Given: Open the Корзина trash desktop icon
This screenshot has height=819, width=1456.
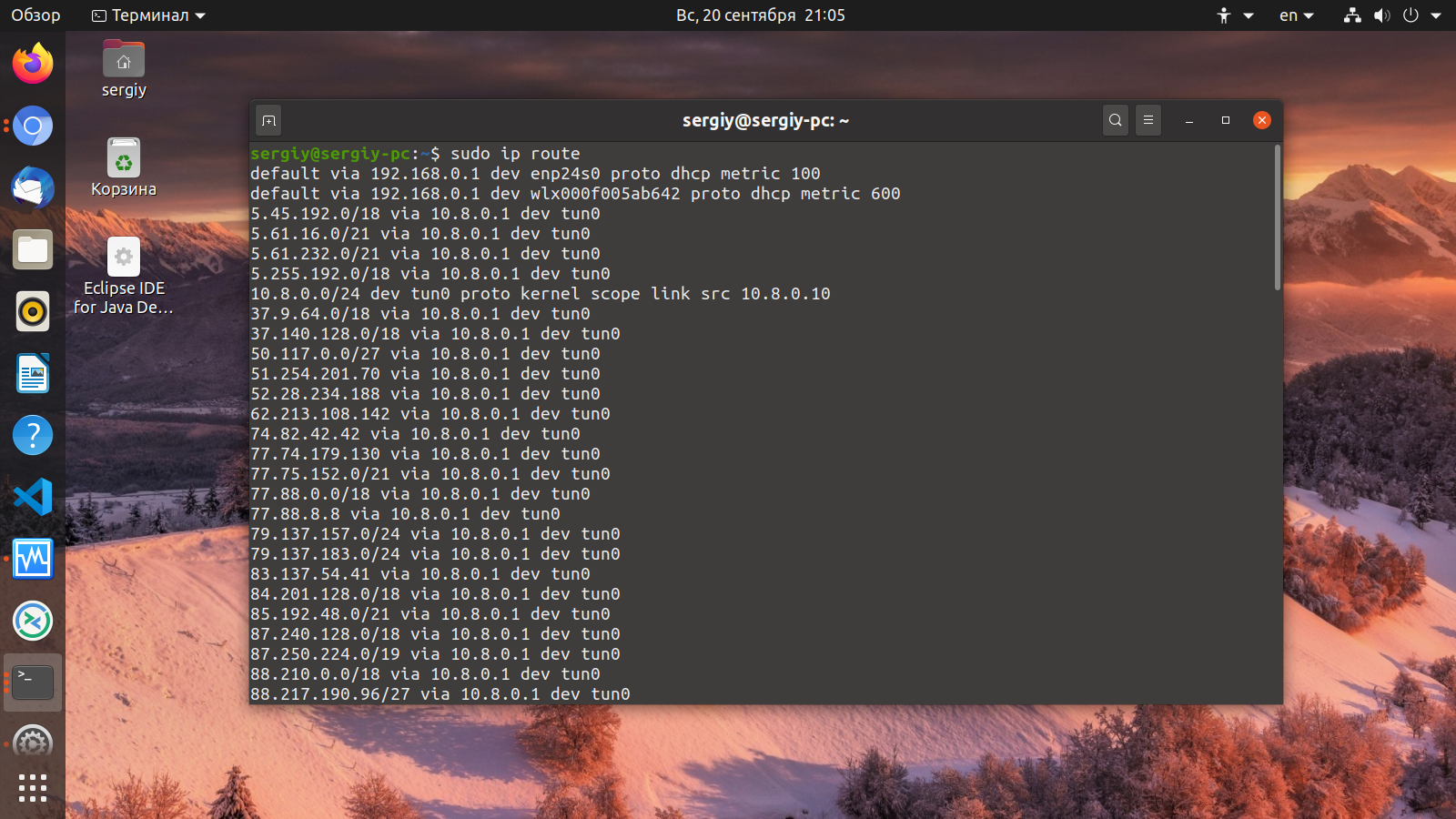Looking at the screenshot, I should pos(124,167).
